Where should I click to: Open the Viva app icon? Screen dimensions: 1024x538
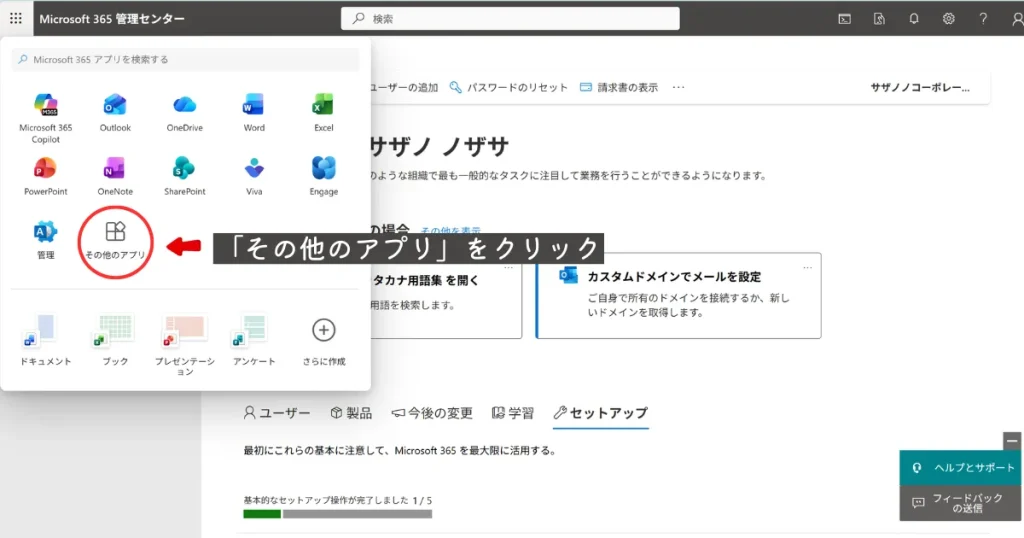254,169
